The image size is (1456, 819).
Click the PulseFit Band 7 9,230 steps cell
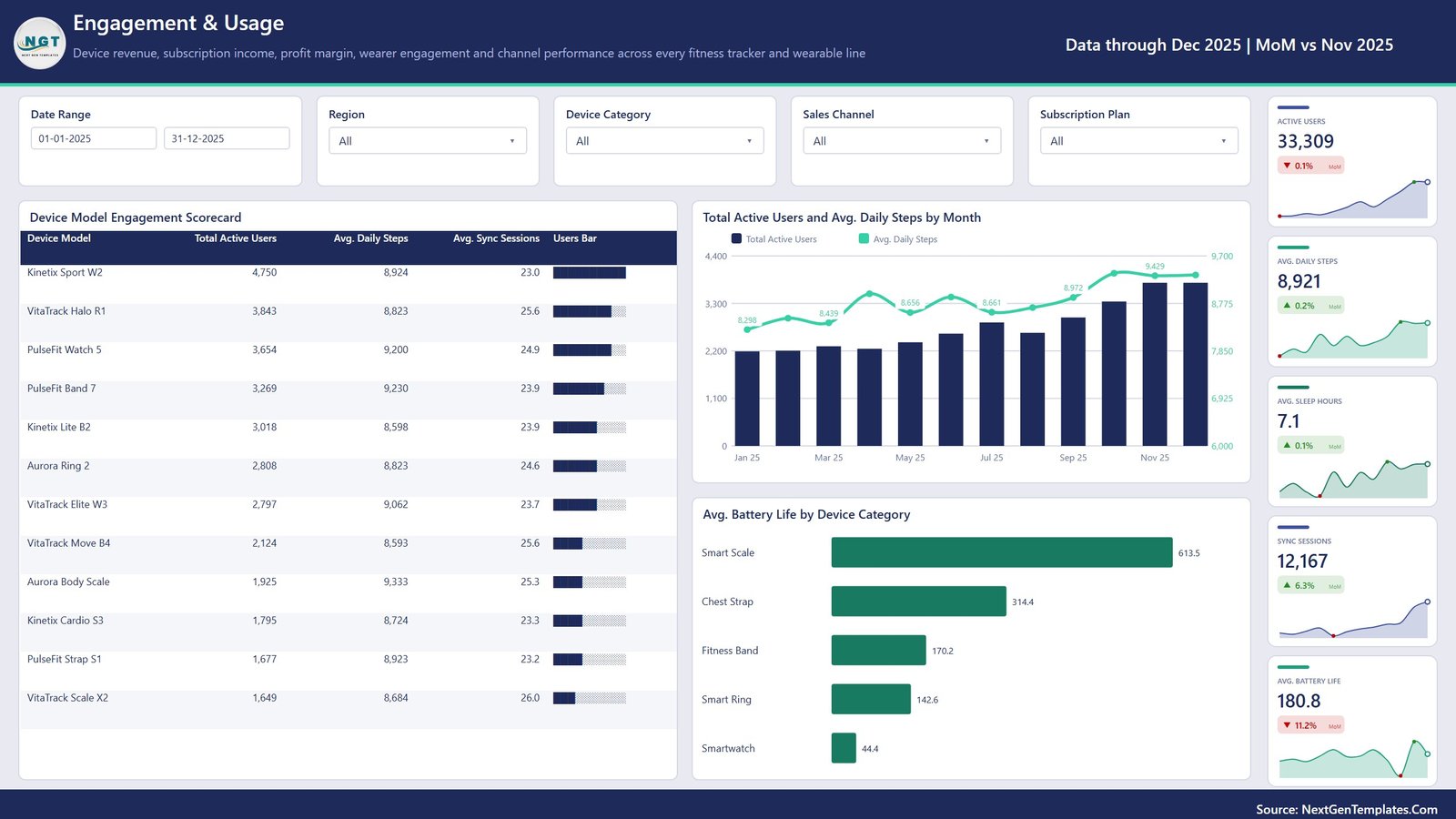click(396, 389)
